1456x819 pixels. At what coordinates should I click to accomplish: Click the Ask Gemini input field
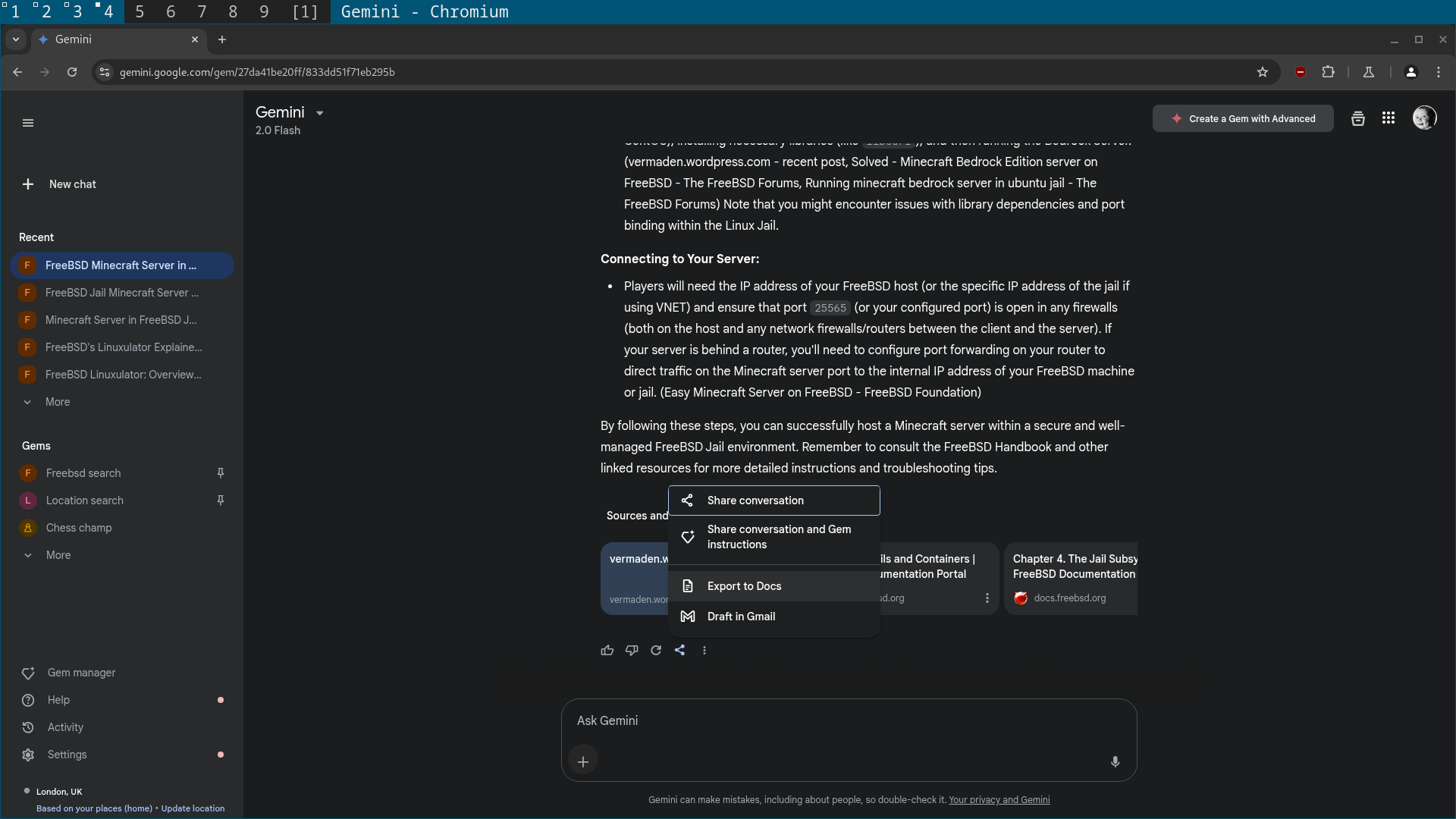tap(834, 720)
